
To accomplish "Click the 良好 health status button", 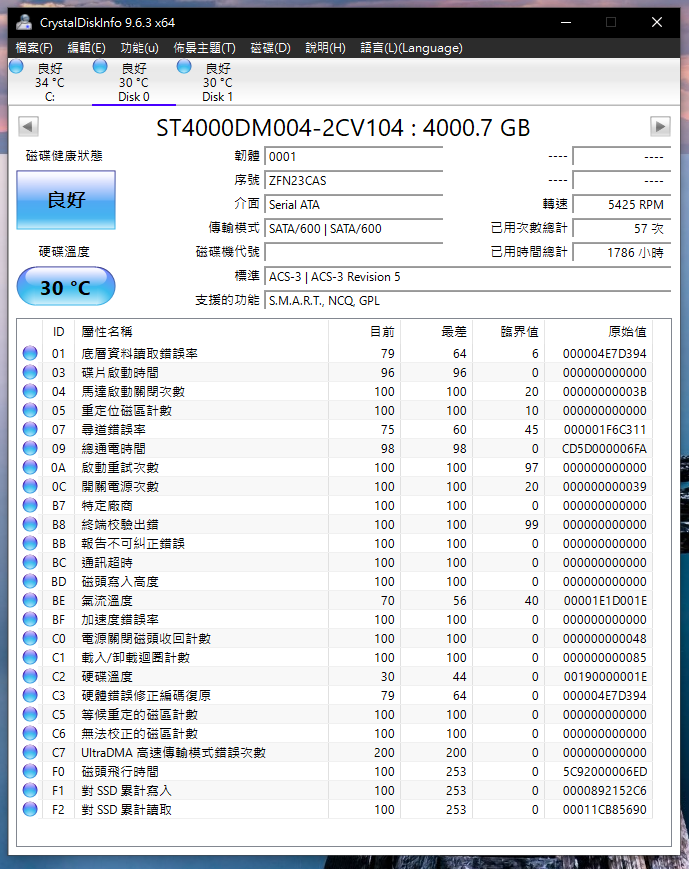I will (66, 200).
